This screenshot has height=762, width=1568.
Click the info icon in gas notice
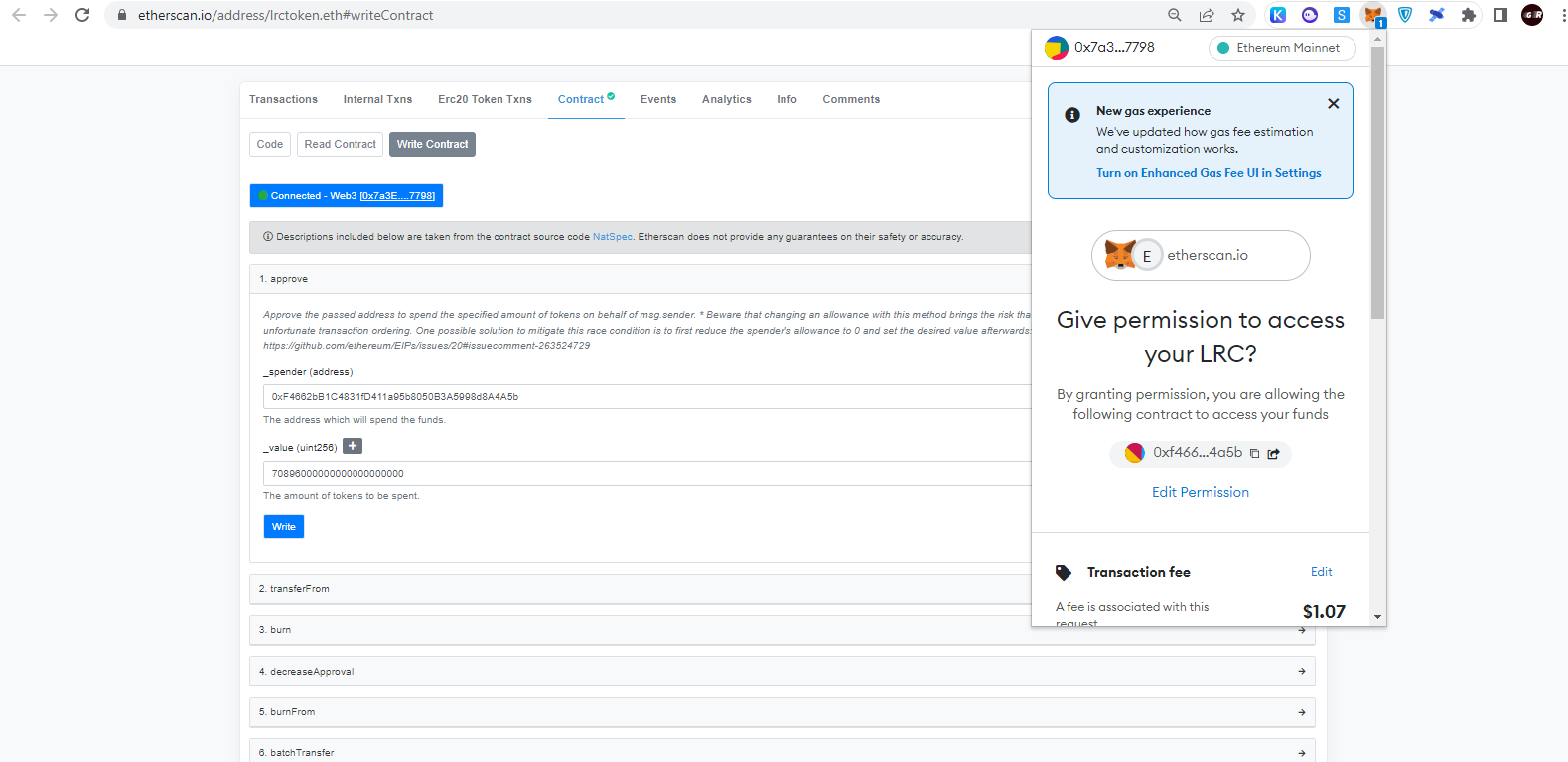coord(1072,115)
